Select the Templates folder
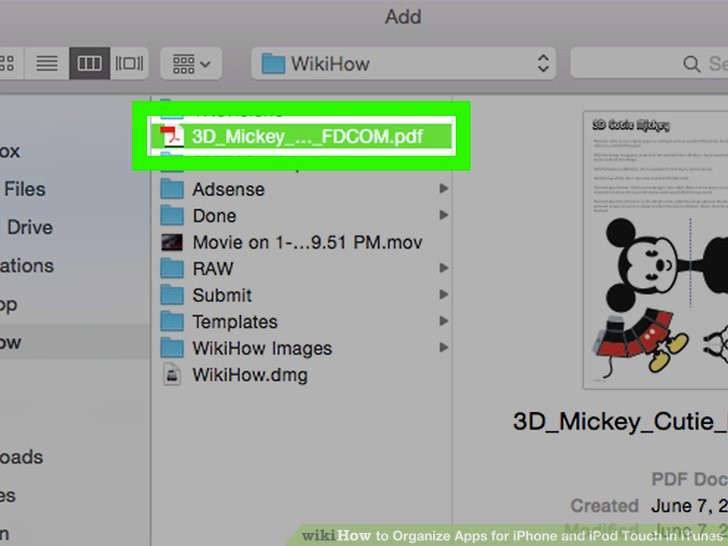 (301, 321)
